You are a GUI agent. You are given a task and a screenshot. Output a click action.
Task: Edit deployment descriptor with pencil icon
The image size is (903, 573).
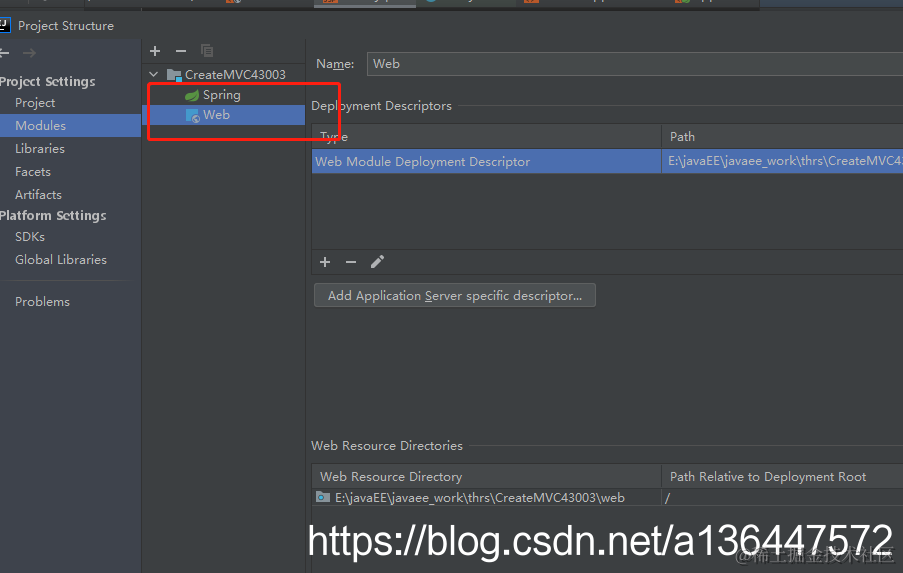(377, 262)
